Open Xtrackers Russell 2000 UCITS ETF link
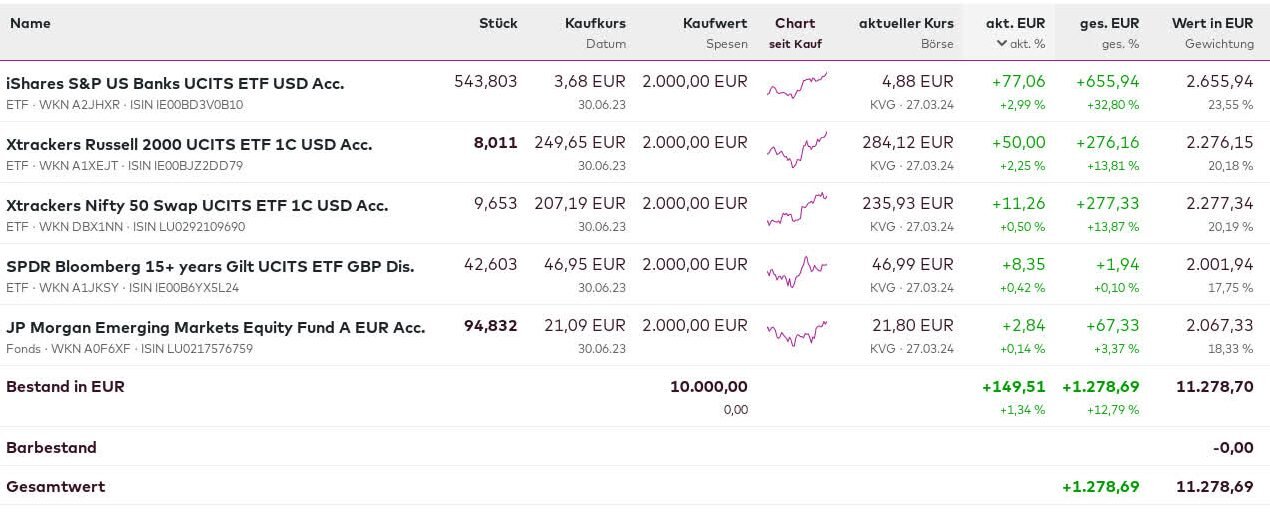 point(189,145)
